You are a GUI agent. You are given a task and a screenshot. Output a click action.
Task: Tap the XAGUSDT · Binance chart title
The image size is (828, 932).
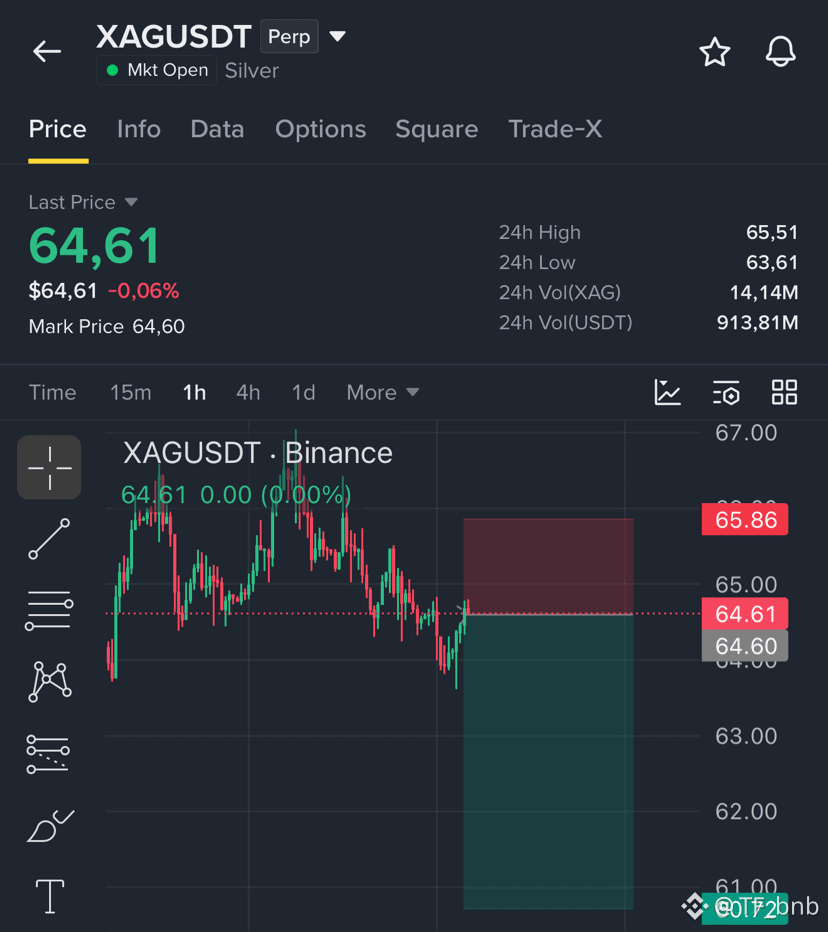pyautogui.click(x=257, y=453)
